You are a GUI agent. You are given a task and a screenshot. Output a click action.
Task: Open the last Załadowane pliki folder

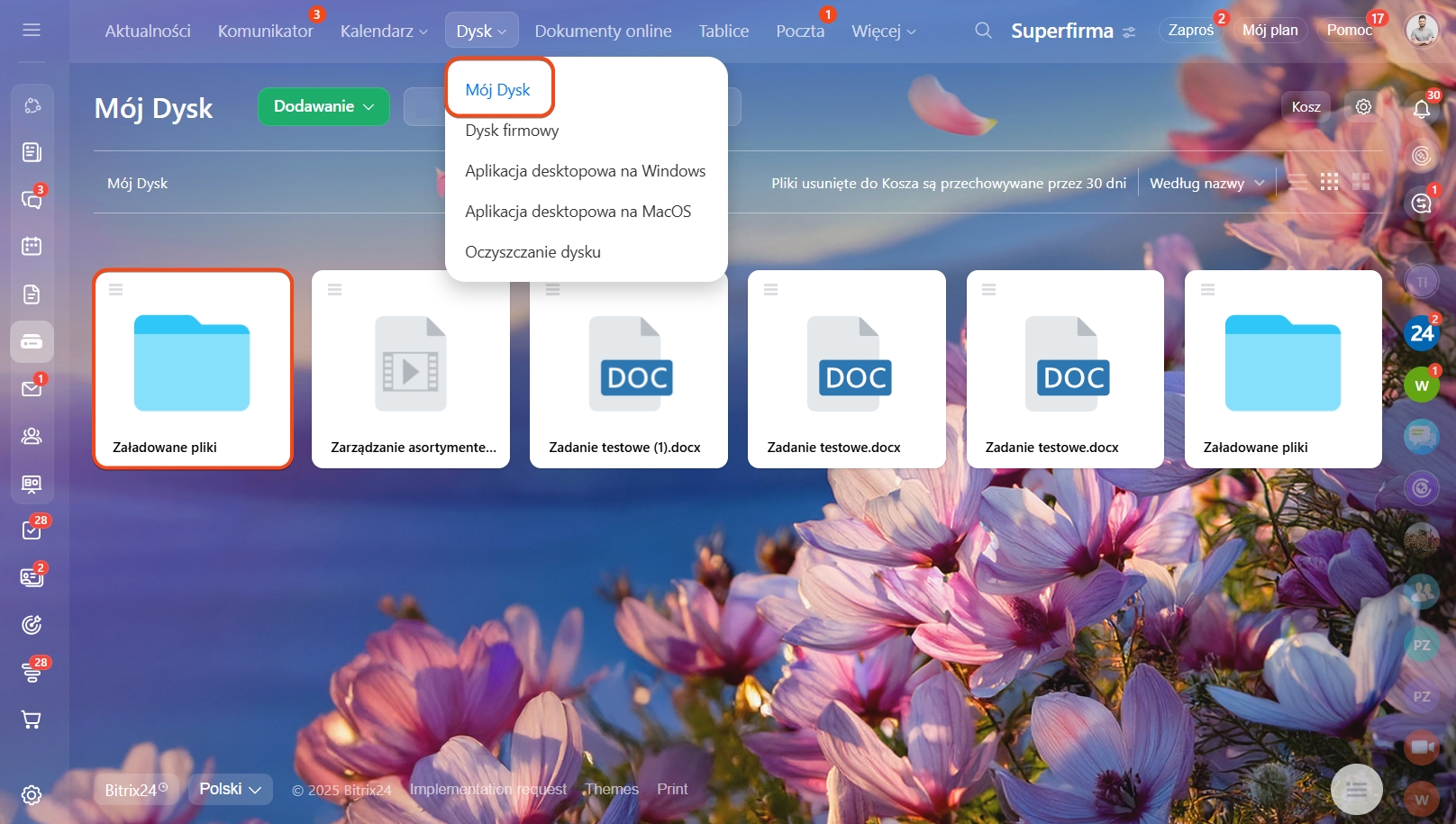tap(1283, 369)
